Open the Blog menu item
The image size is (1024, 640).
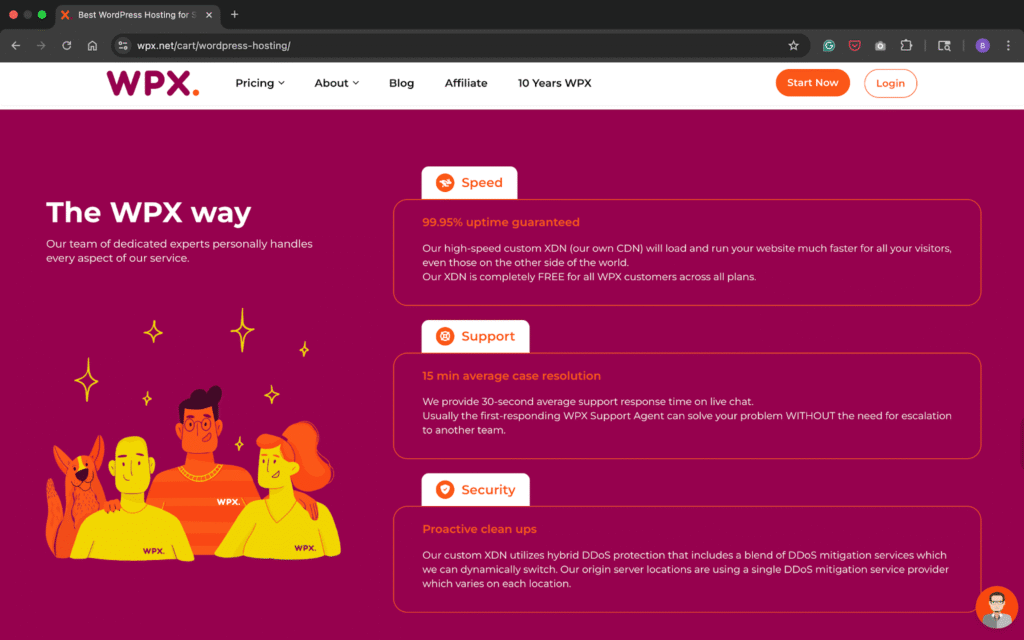(401, 83)
